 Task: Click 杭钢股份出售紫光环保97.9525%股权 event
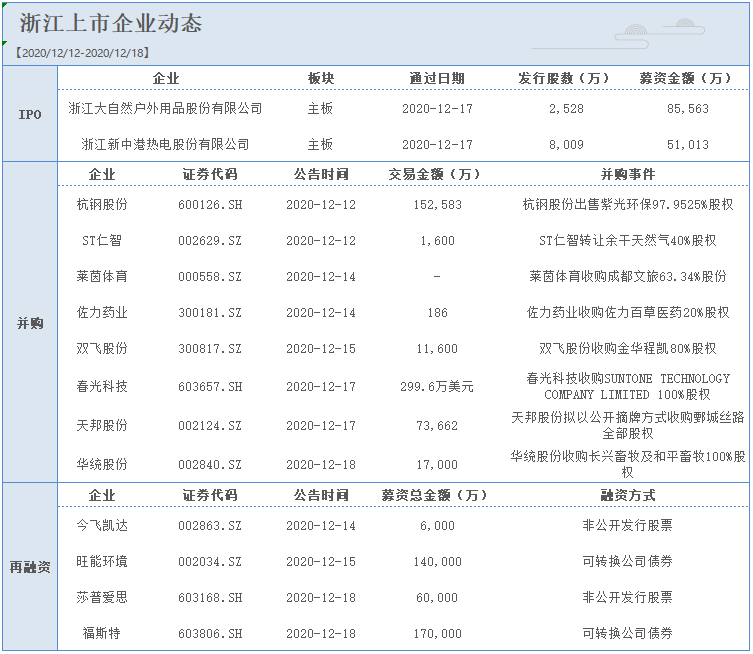628,205
